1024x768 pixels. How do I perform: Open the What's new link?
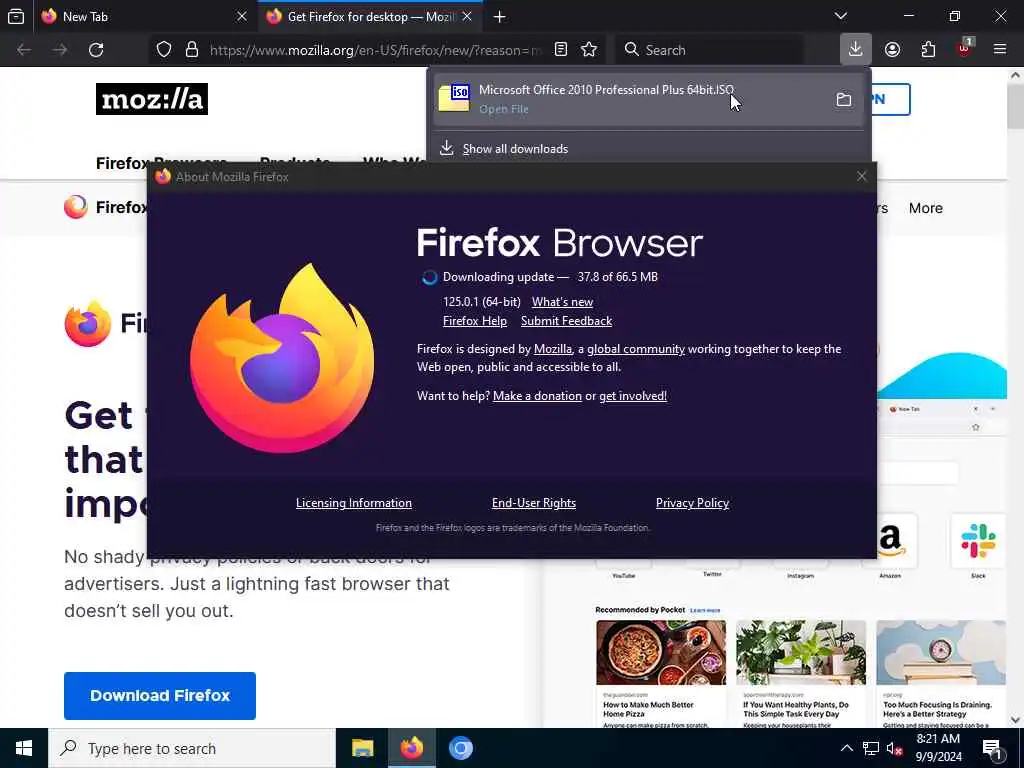tap(562, 302)
